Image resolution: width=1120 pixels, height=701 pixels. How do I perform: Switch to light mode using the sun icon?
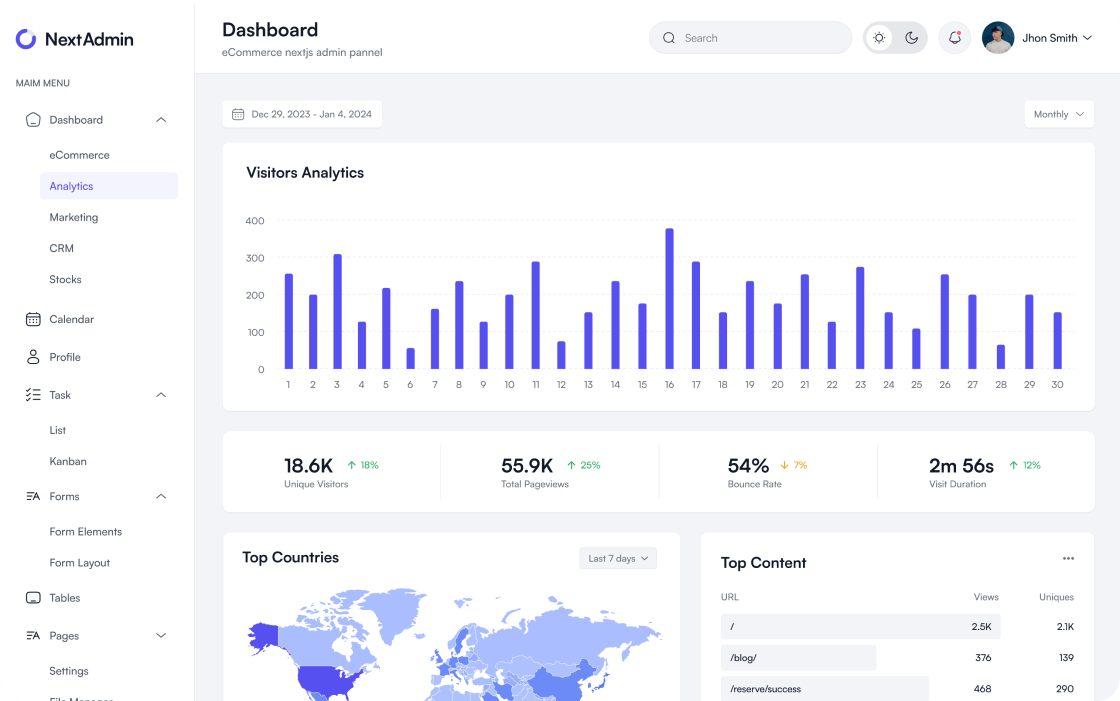tap(879, 37)
